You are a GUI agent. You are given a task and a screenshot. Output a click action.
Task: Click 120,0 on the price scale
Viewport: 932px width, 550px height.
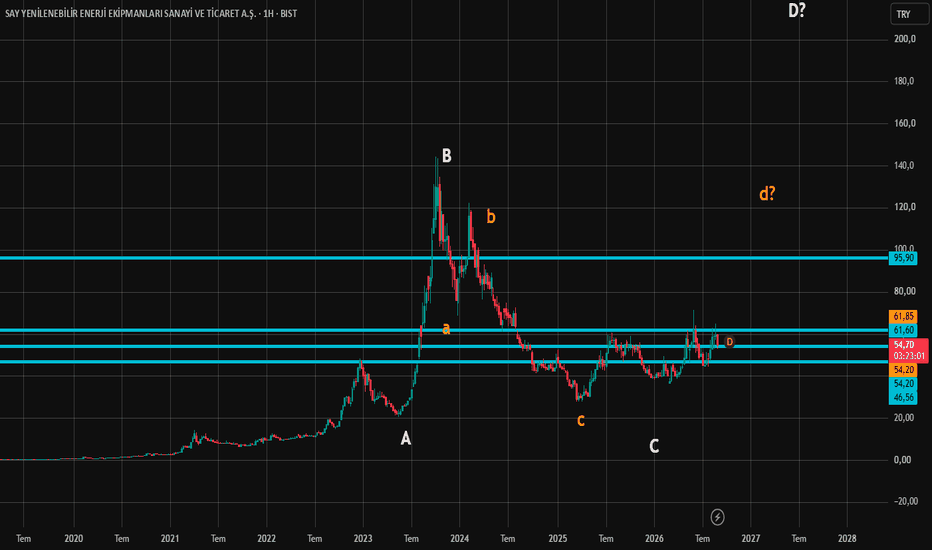[x=904, y=207]
